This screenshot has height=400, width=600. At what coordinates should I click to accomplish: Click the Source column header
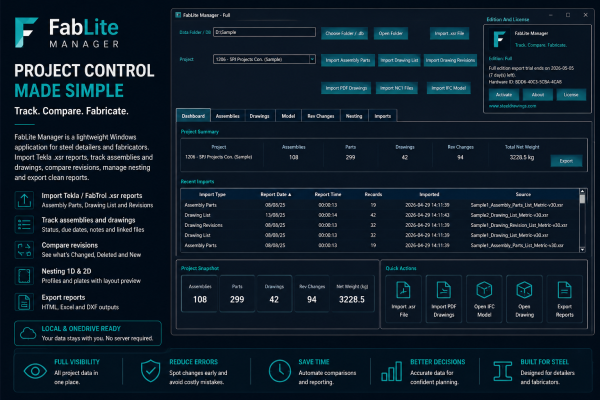tap(523, 194)
